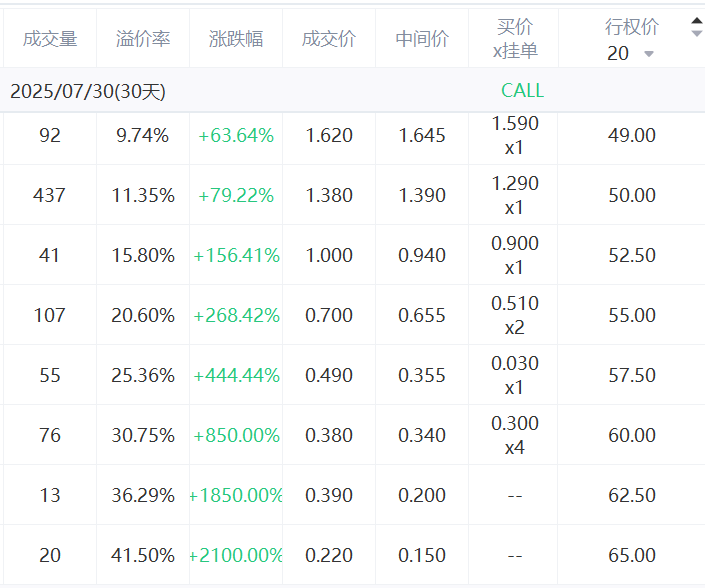Click the 1.590 x1 bid price cell
Image resolution: width=705 pixels, height=588 pixels.
[514, 136]
